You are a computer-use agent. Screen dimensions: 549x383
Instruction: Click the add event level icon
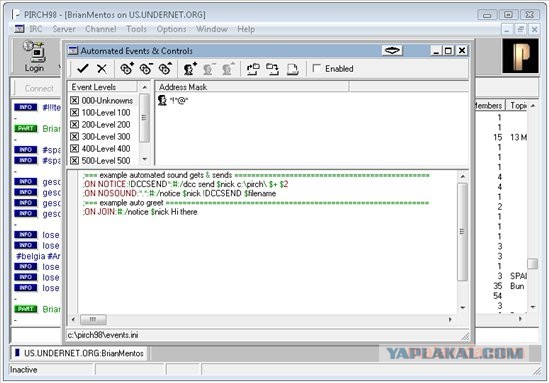tap(127, 69)
